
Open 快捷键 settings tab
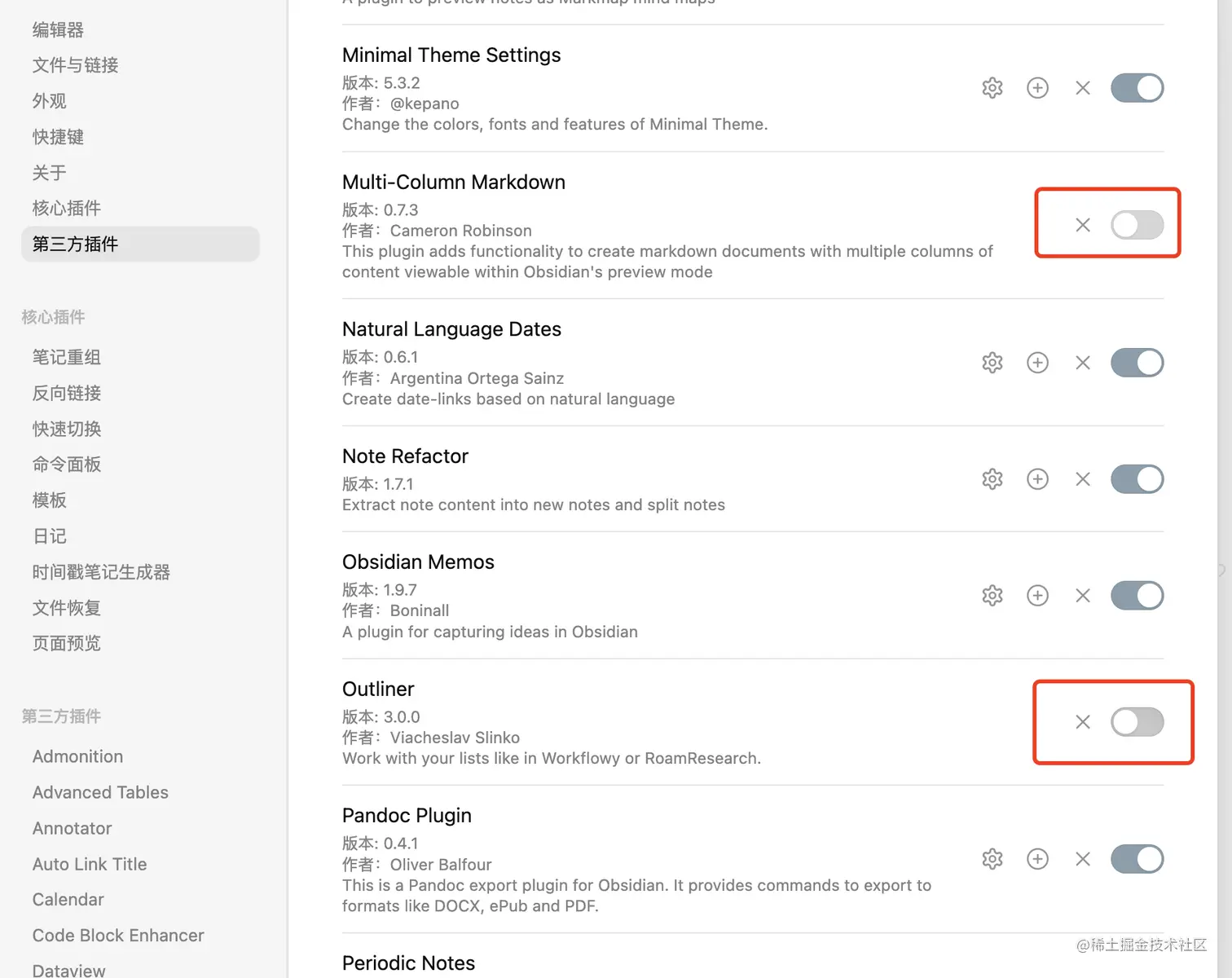click(140, 137)
